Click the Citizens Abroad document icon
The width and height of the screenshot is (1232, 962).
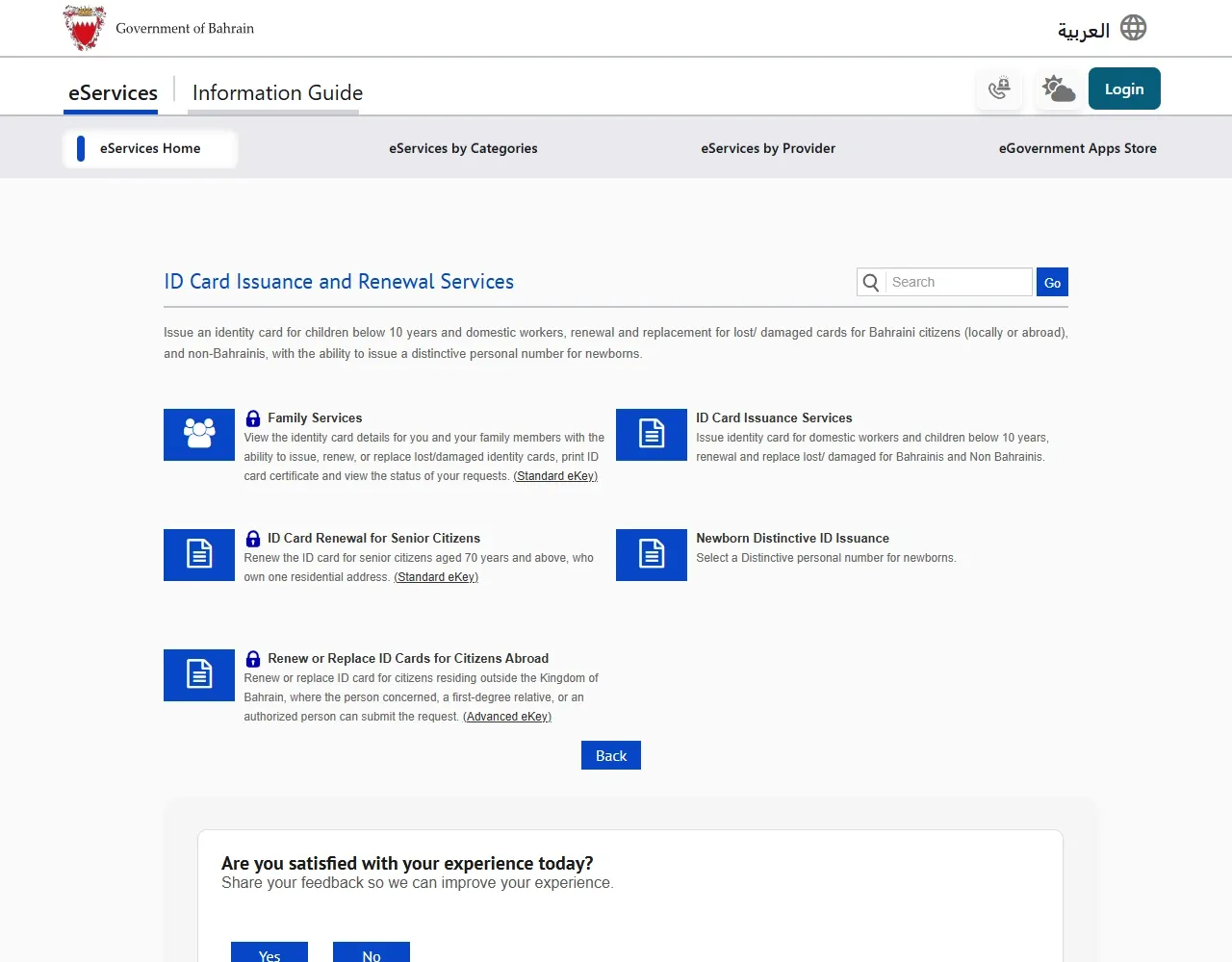(x=199, y=675)
